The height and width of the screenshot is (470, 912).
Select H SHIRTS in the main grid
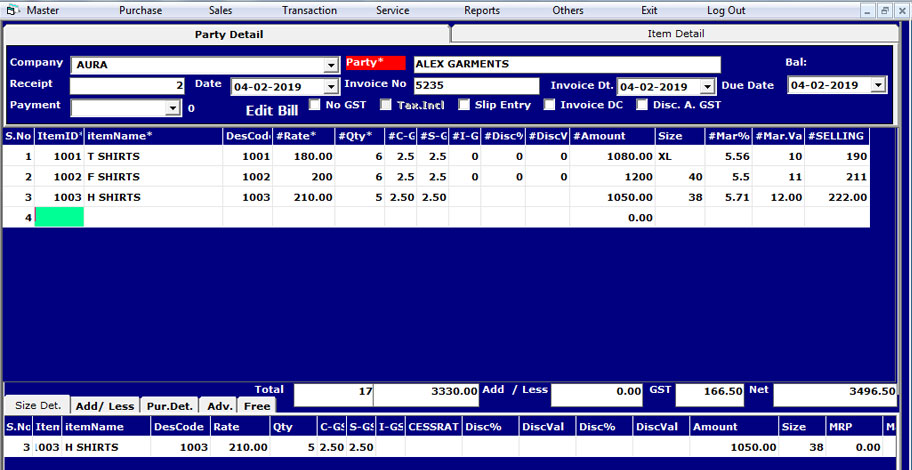pyautogui.click(x=154, y=197)
